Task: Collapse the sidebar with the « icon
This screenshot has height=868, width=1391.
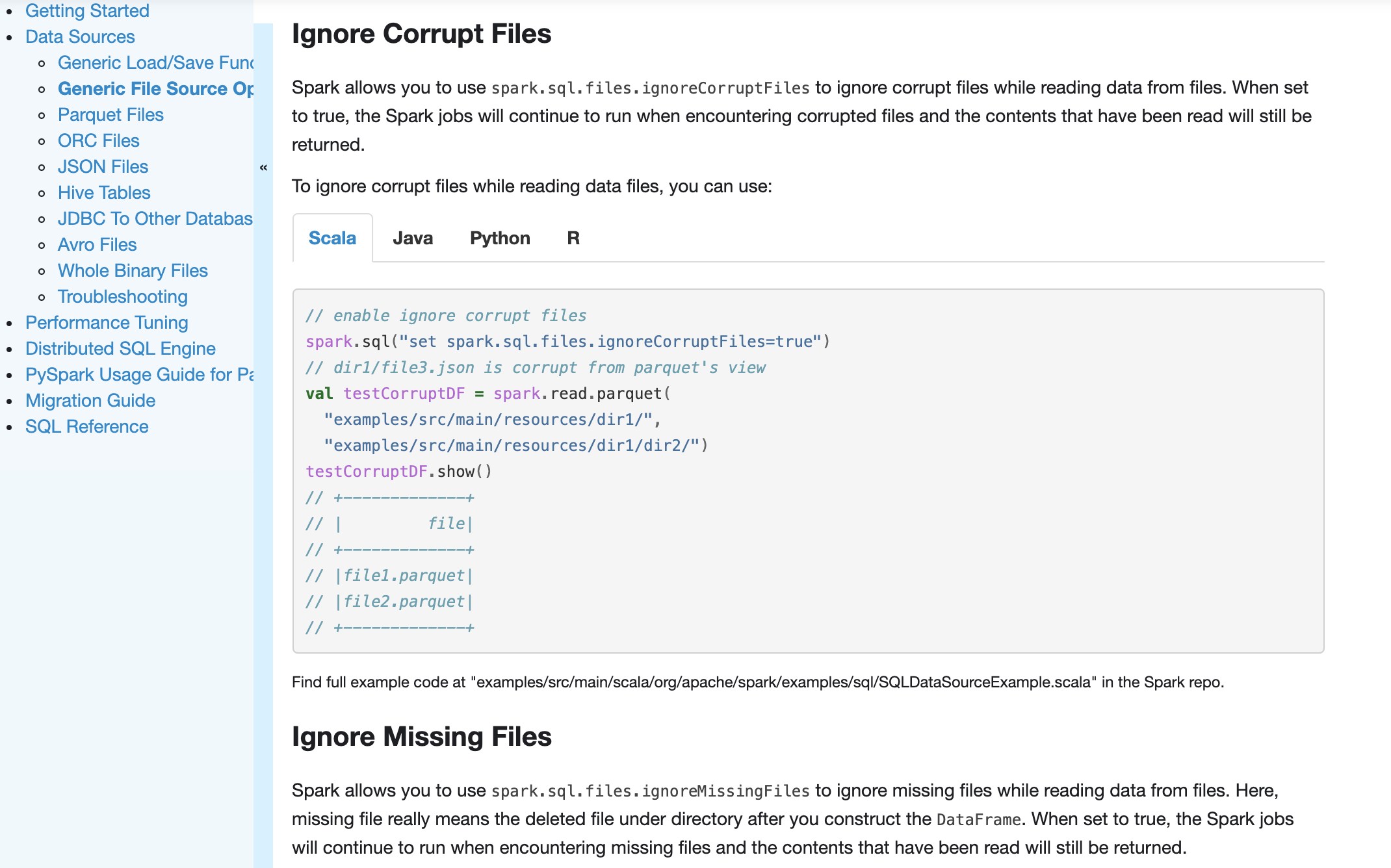Action: 263,168
